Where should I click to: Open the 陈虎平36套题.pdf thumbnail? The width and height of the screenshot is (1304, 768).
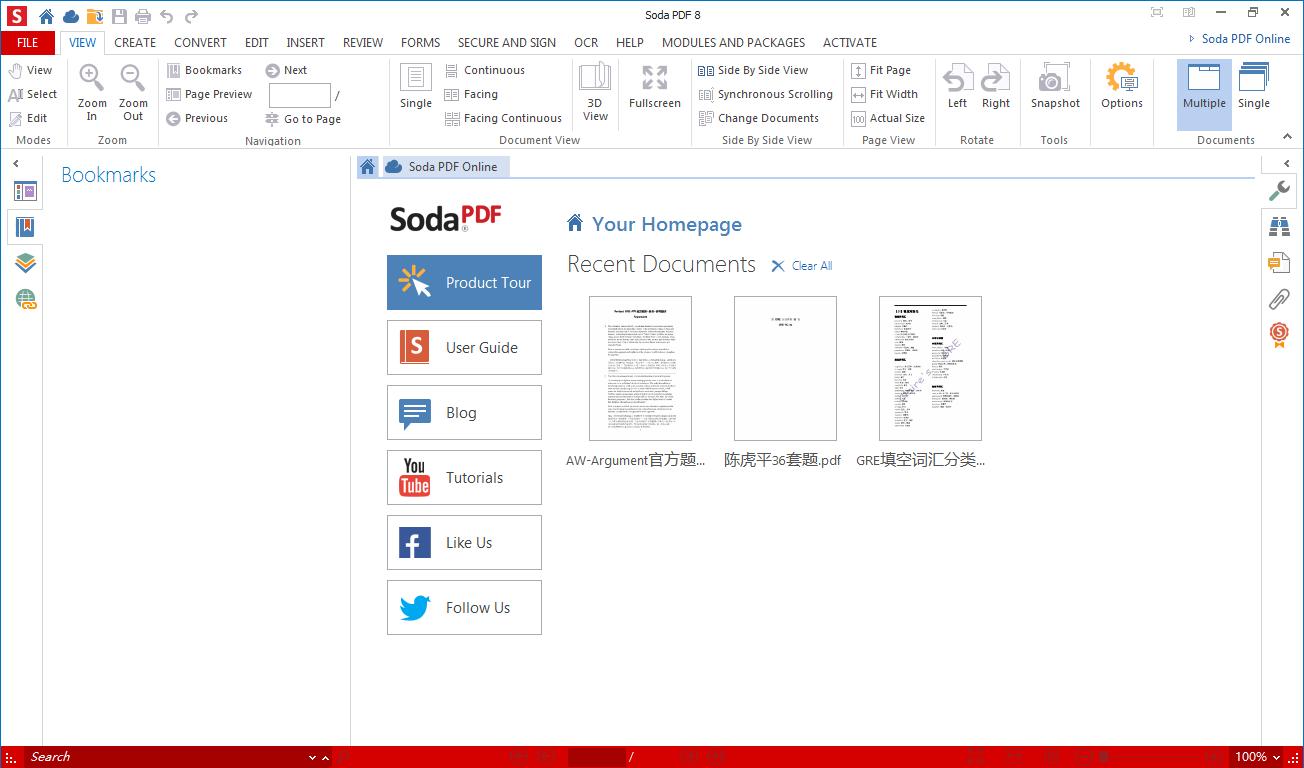click(785, 368)
